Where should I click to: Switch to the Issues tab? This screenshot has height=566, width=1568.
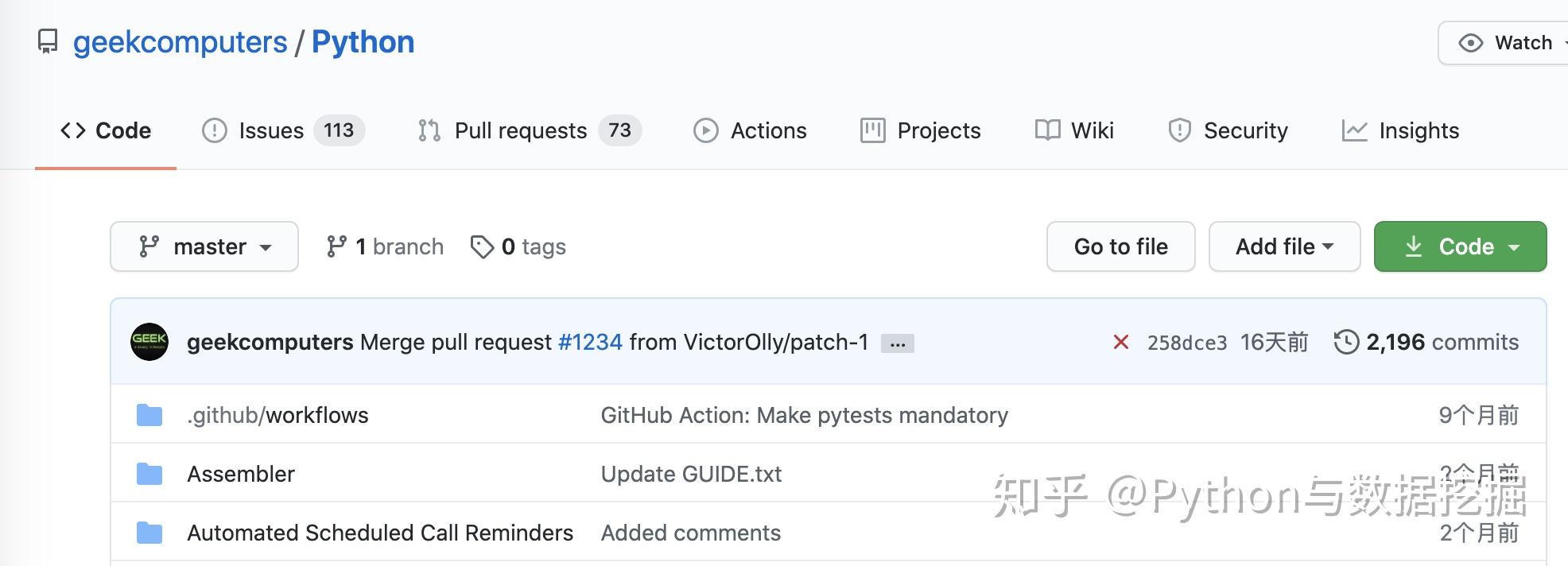pos(282,130)
